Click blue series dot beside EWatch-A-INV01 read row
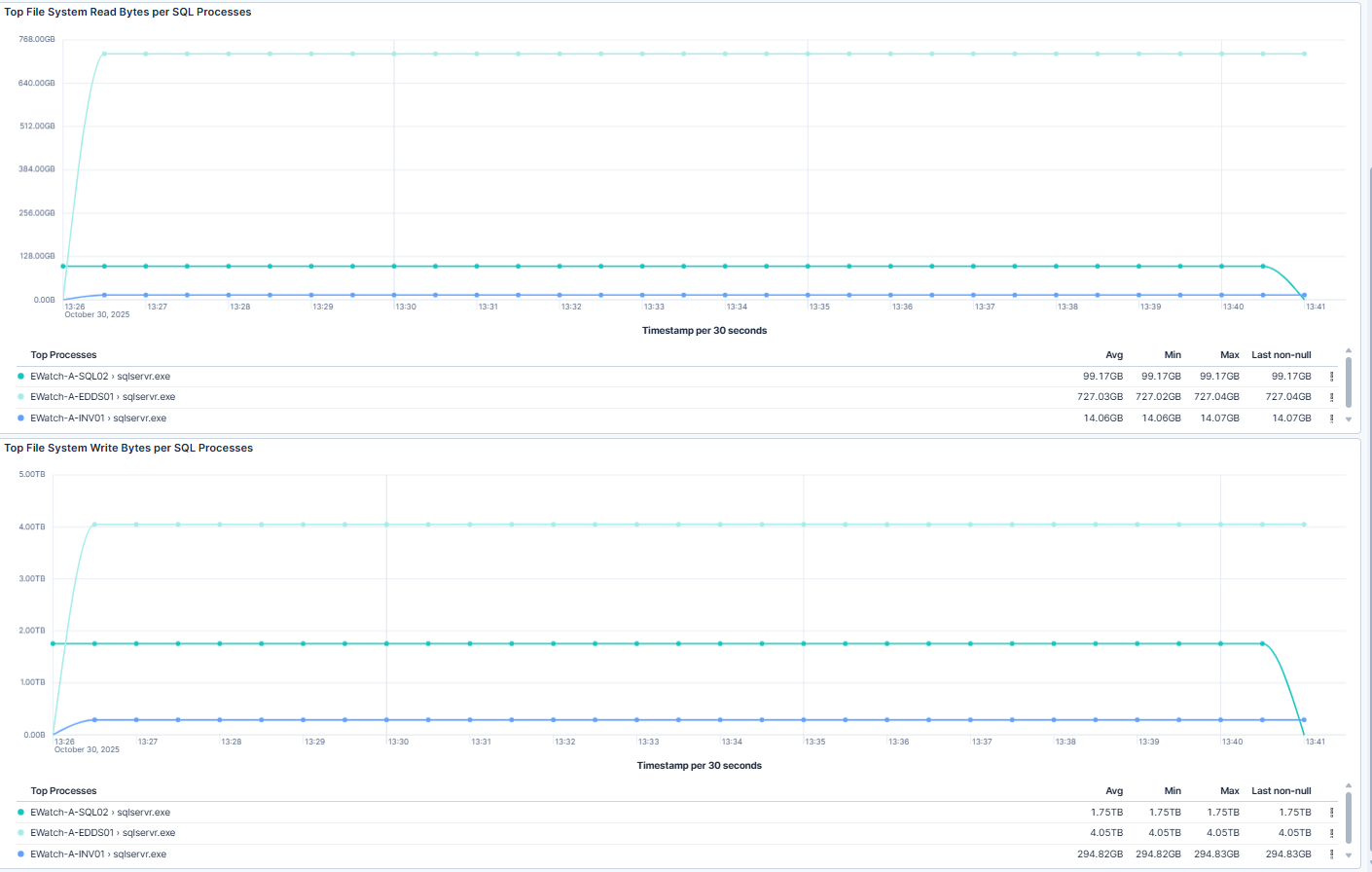This screenshot has height=872, width=1372. (x=18, y=418)
